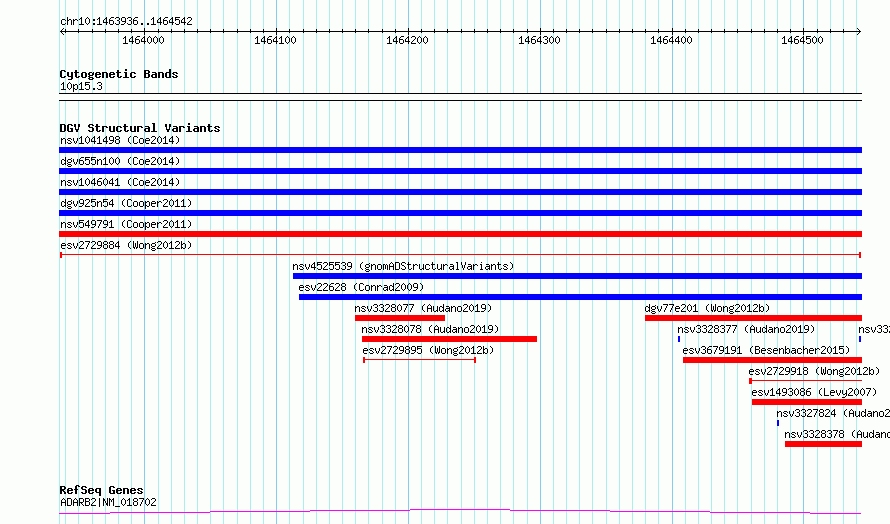Click ruler position 1464300
Image resolution: width=890 pixels, height=524 pixels.
pyautogui.click(x=539, y=41)
